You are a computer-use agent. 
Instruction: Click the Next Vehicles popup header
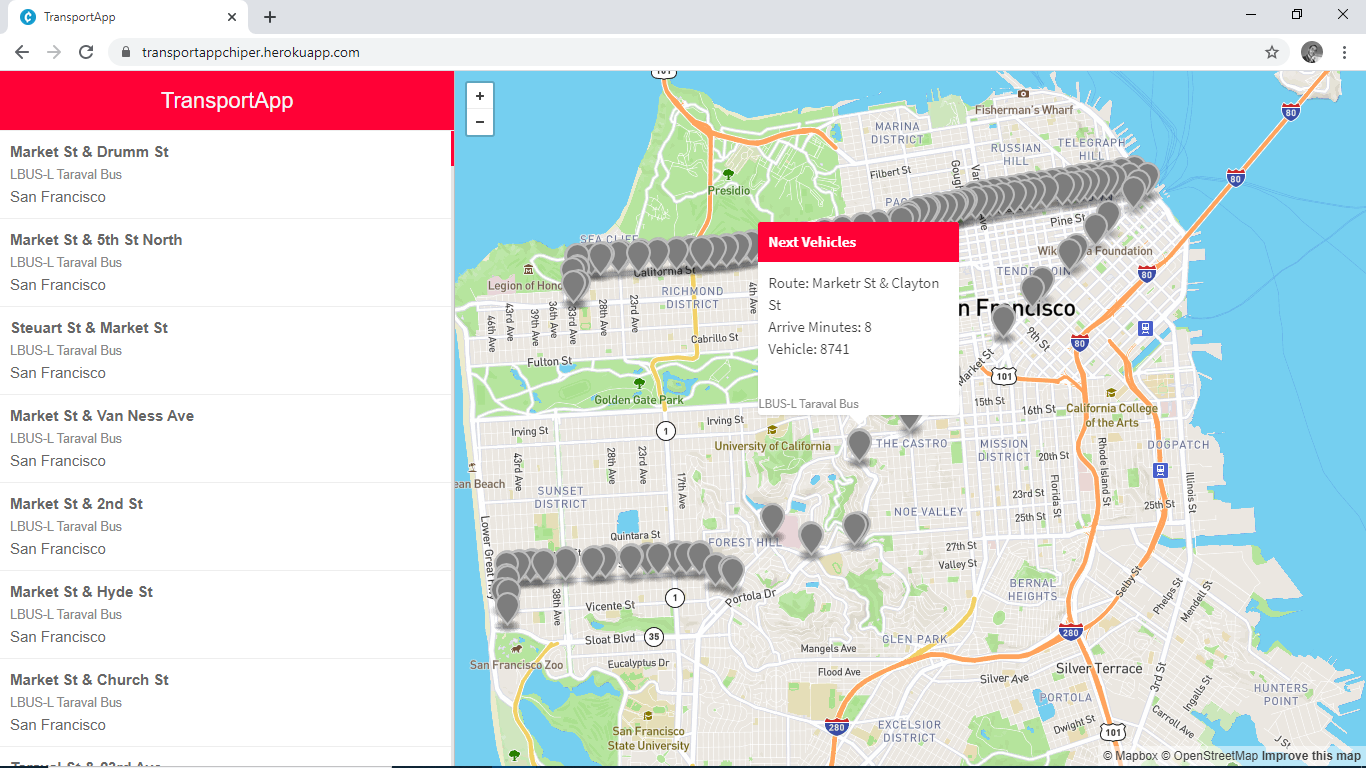(x=858, y=242)
